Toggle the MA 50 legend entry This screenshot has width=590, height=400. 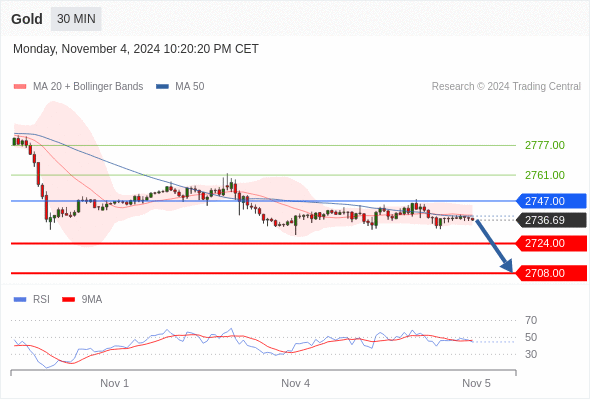(x=180, y=87)
